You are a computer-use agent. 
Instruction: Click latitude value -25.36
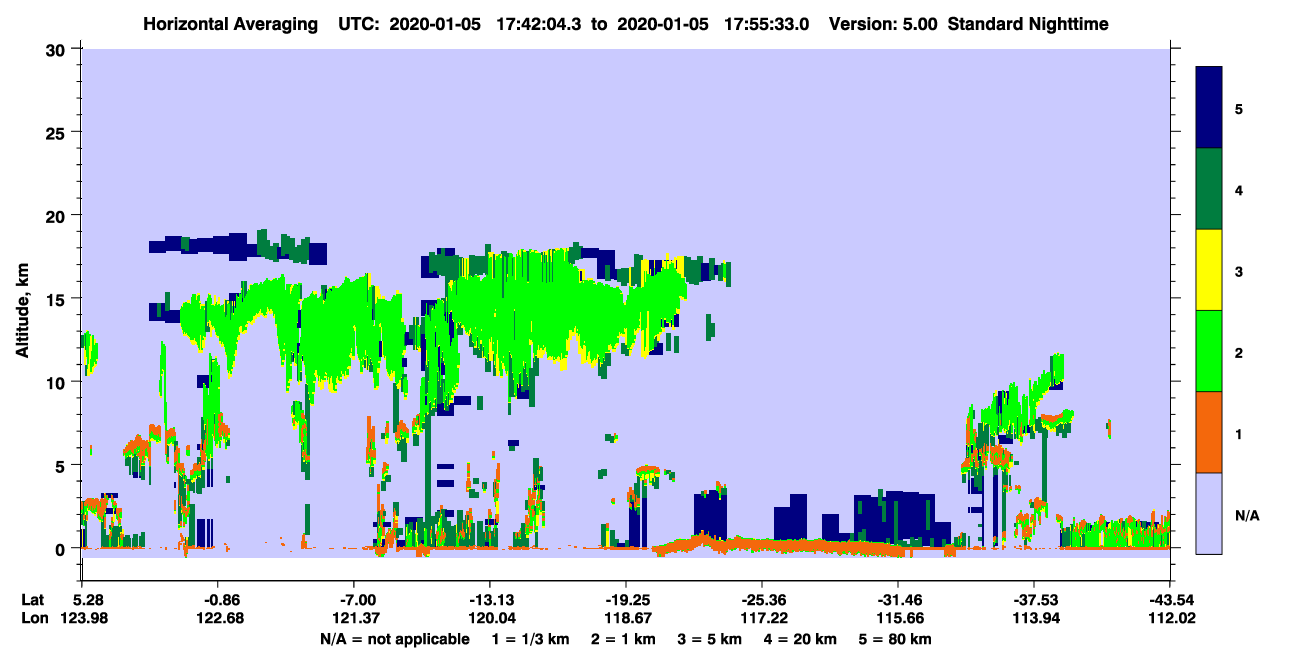(x=762, y=599)
